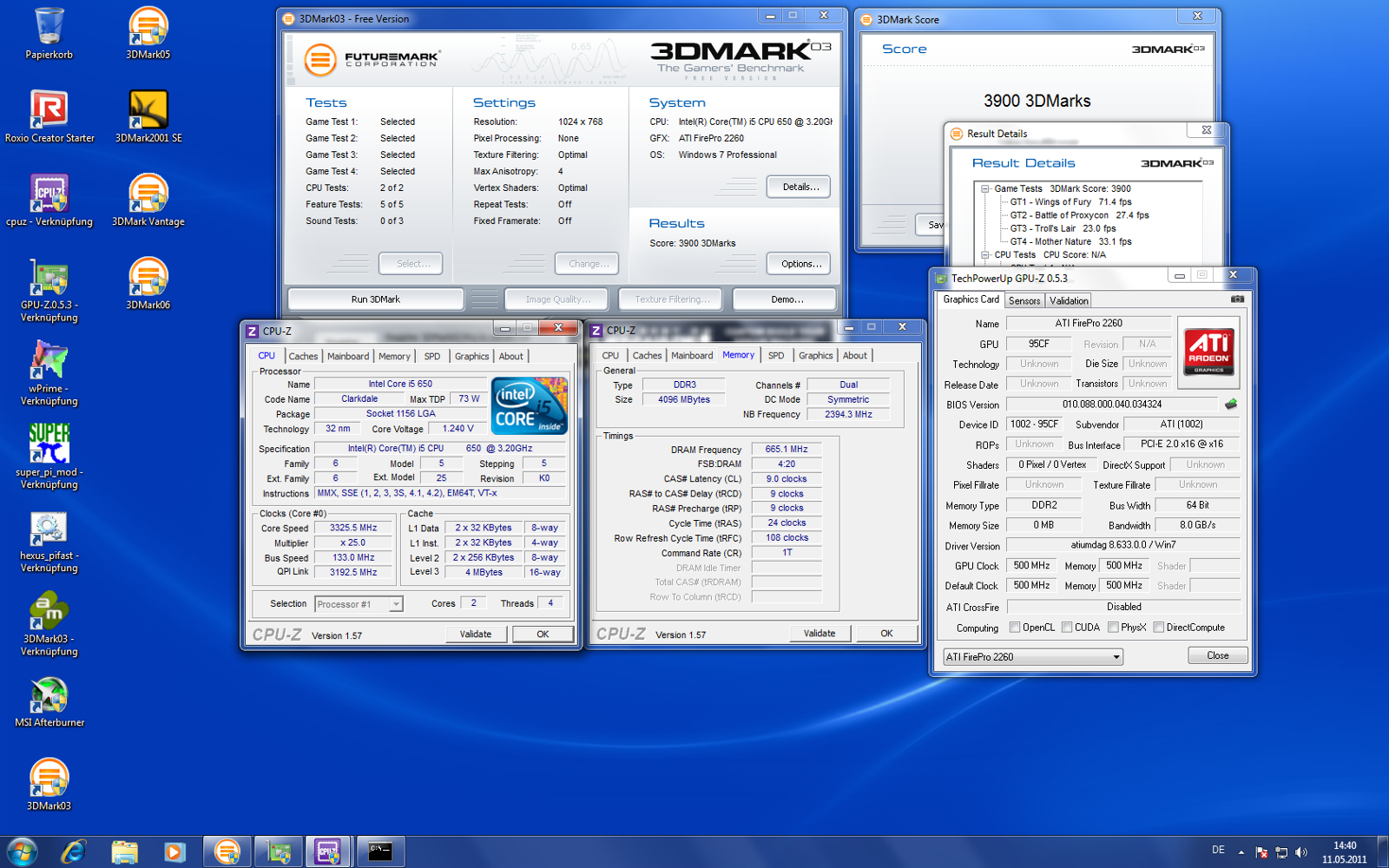Open SPD tab in right CPU-Z window
Viewport: 1389px width, 868px height.
click(x=776, y=355)
